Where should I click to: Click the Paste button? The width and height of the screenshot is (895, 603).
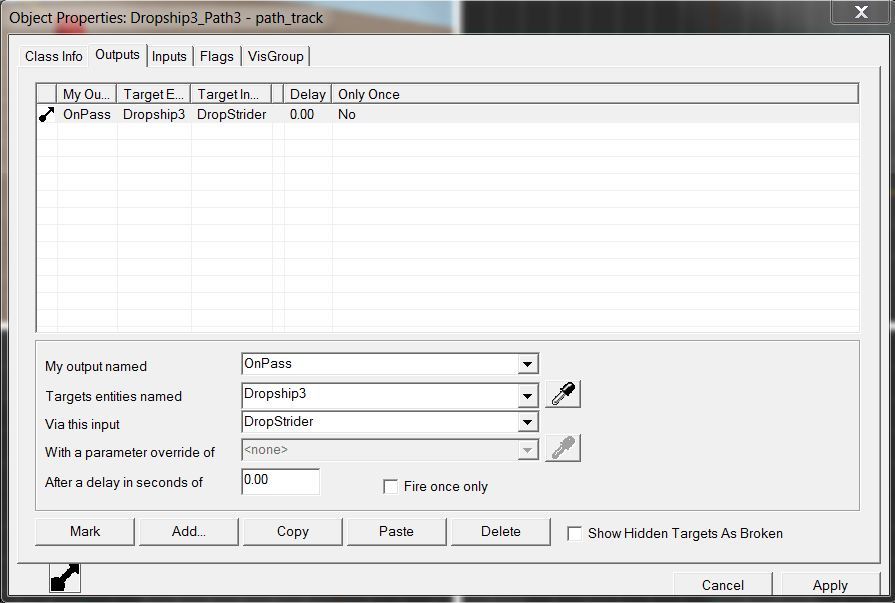(397, 532)
